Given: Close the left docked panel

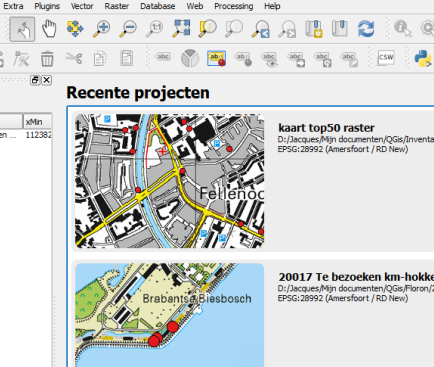Looking at the screenshot, I should click(x=46, y=80).
